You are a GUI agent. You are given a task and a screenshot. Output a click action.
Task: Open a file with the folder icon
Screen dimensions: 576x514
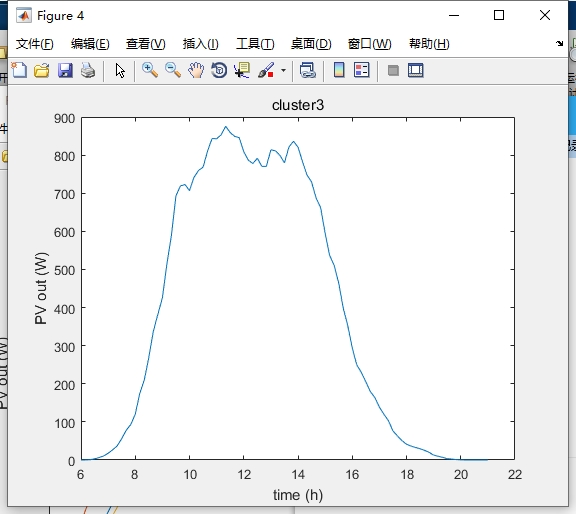[x=42, y=70]
